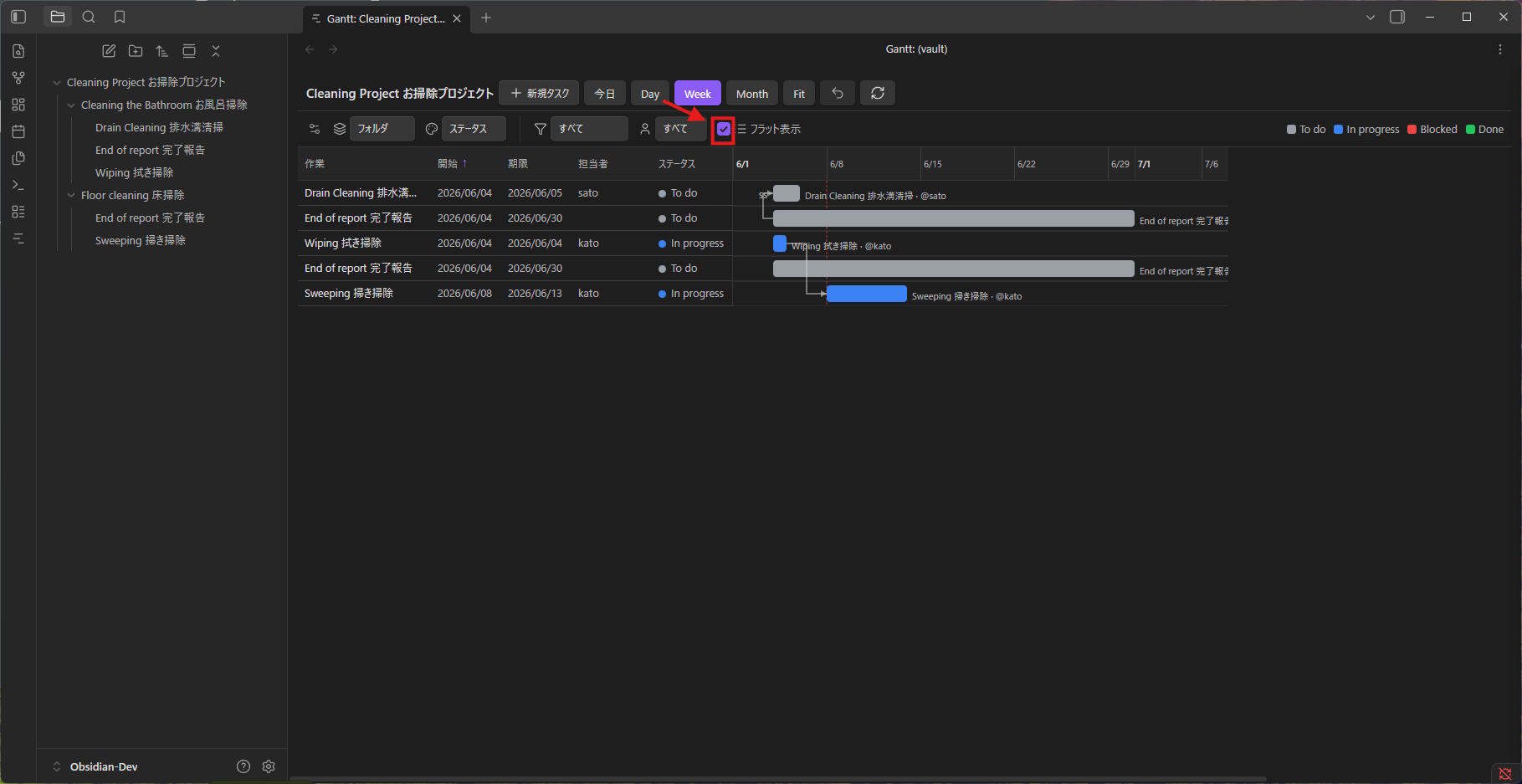1522x784 pixels.
Task: Open daily note calendar icon
Action: 18,131
